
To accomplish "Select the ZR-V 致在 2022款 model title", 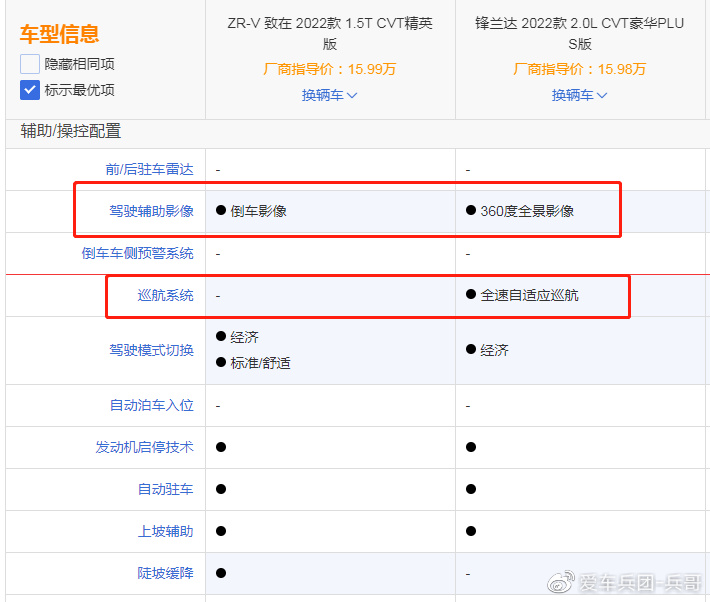I will click(330, 34).
